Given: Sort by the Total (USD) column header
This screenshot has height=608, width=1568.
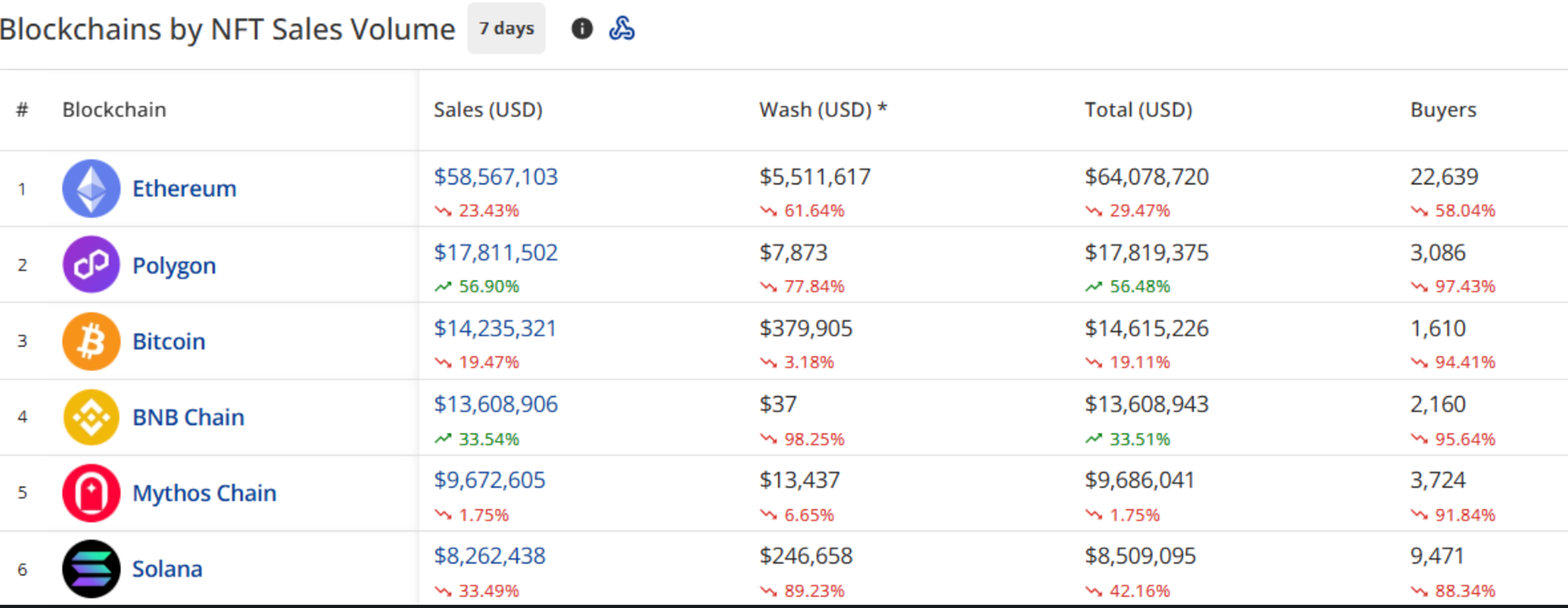Looking at the screenshot, I should (1138, 110).
